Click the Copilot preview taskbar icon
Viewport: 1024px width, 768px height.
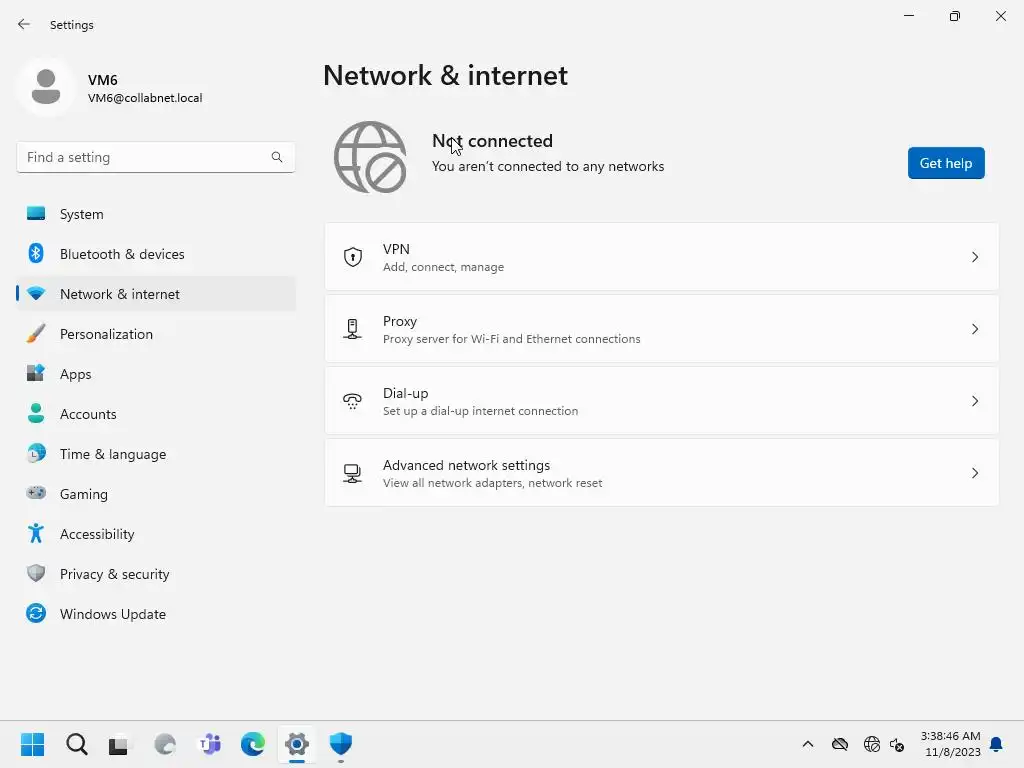tap(165, 744)
